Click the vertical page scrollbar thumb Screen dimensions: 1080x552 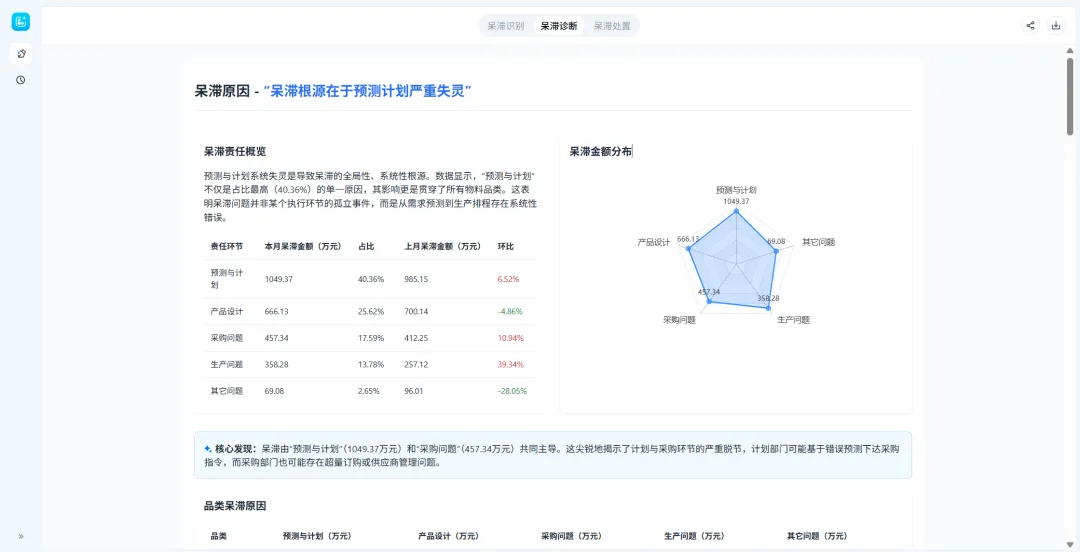tap(1069, 95)
